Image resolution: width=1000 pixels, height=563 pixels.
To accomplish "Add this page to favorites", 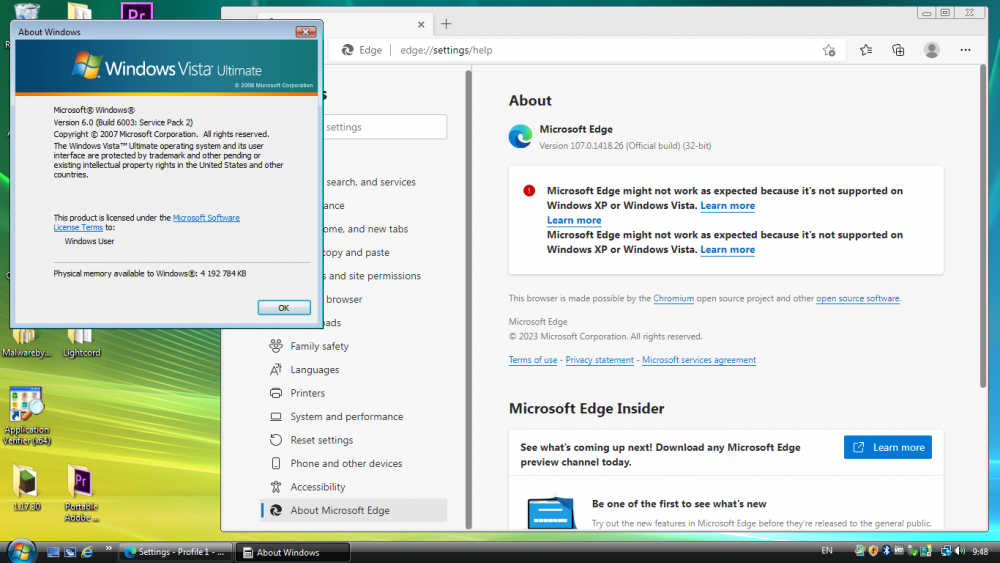I will 828,50.
